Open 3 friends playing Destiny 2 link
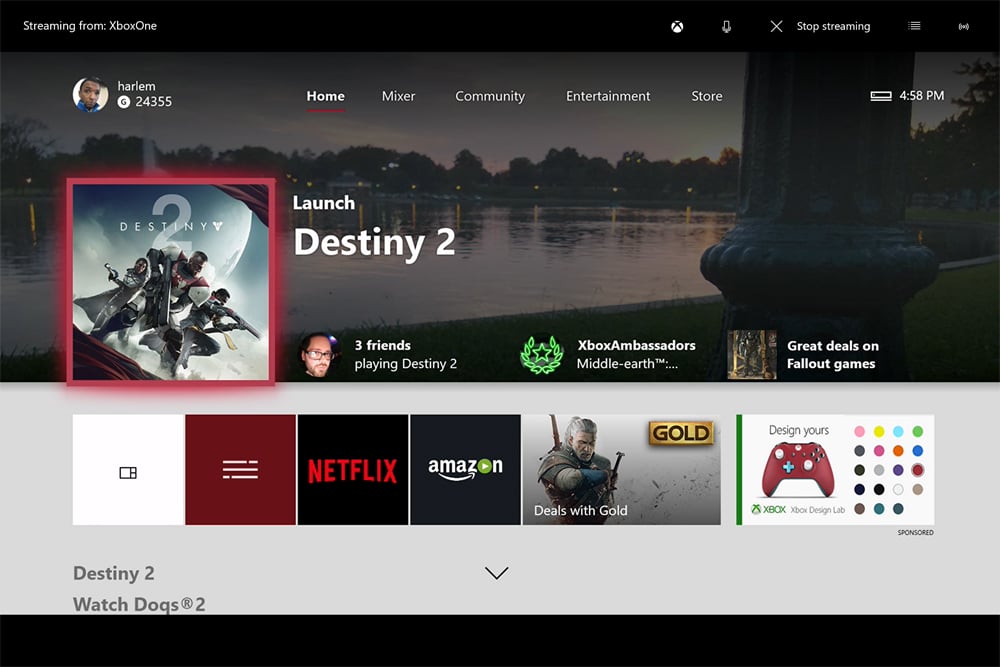The image size is (1000, 667). 406,355
